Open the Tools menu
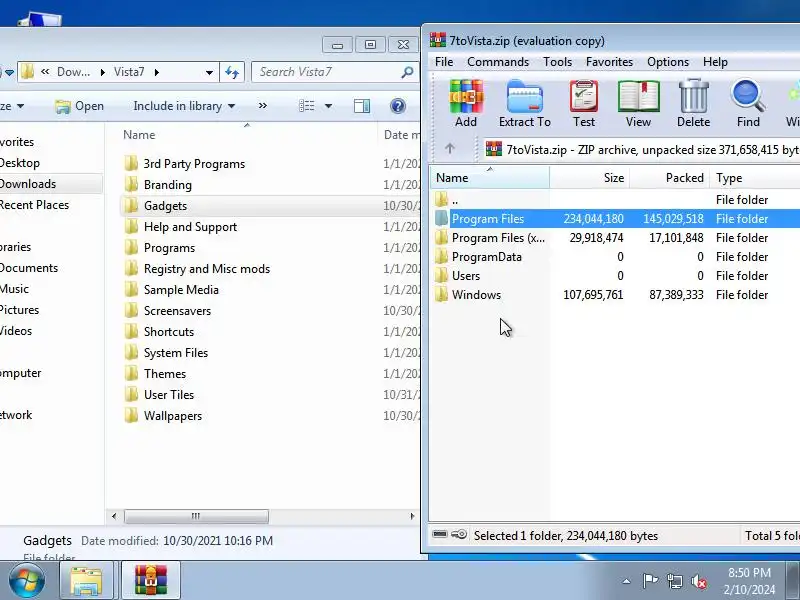Screen dimensions: 800x600 coord(557,62)
